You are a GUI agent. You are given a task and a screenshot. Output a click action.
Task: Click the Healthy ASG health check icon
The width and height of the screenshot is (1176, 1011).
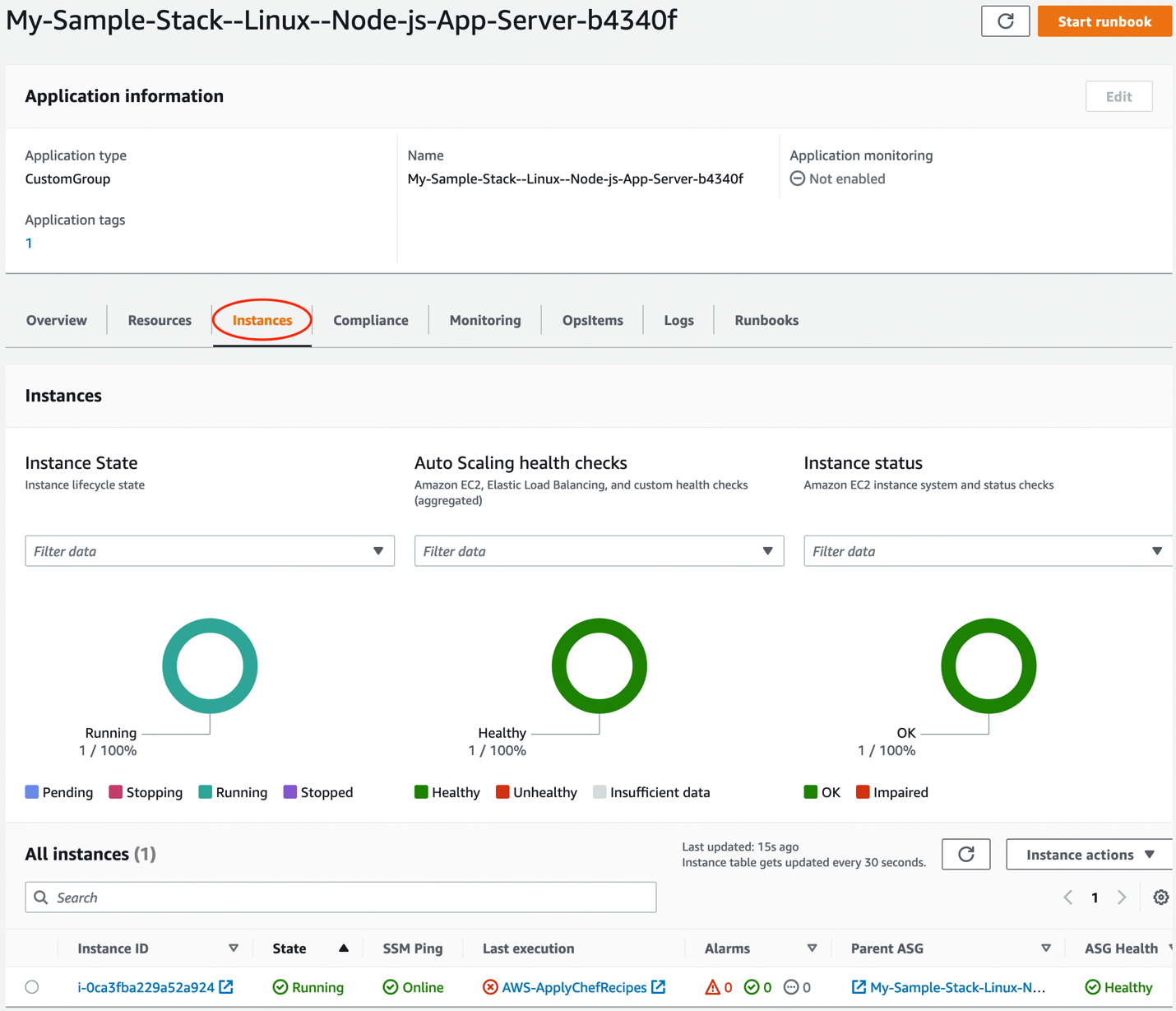(1094, 986)
